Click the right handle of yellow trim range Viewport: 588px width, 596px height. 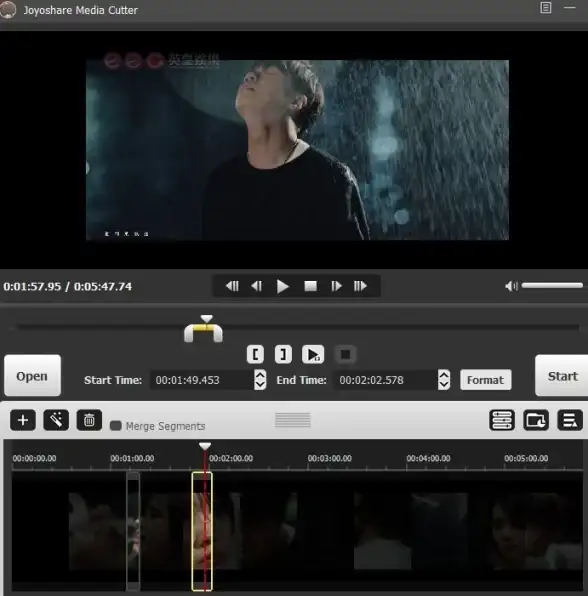coord(217,333)
